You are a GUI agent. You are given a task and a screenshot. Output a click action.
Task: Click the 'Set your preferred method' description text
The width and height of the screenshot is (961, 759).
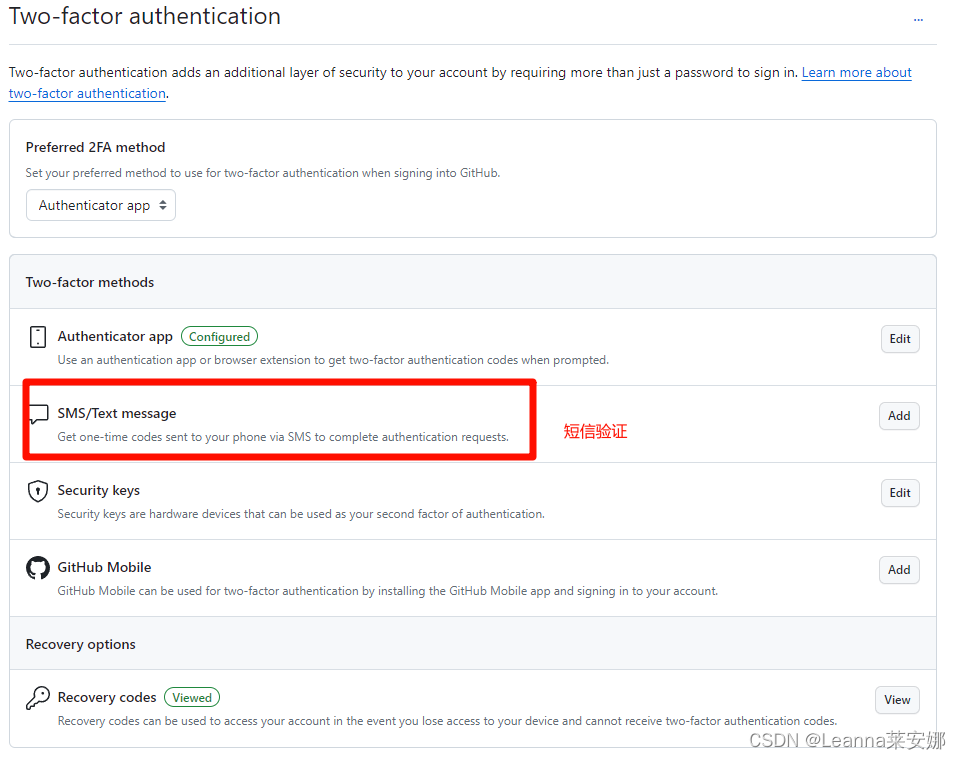[x=262, y=173]
